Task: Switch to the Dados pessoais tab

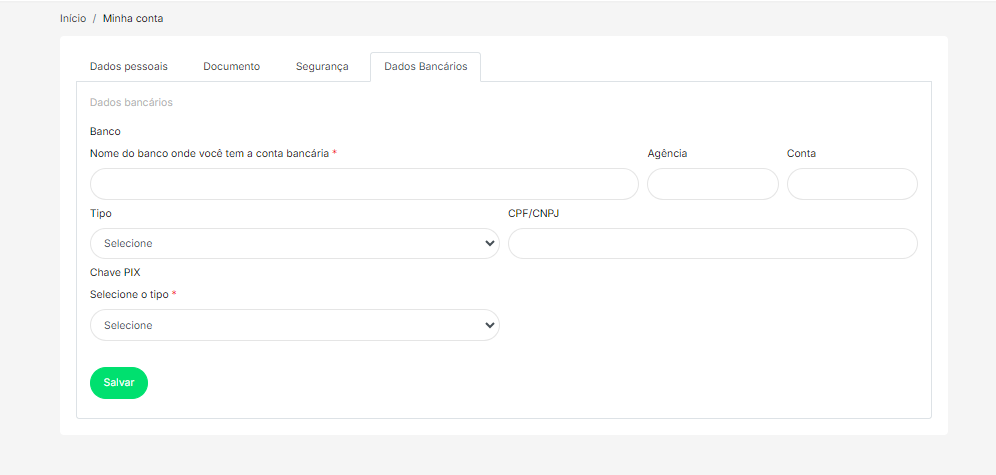Action: pos(128,66)
